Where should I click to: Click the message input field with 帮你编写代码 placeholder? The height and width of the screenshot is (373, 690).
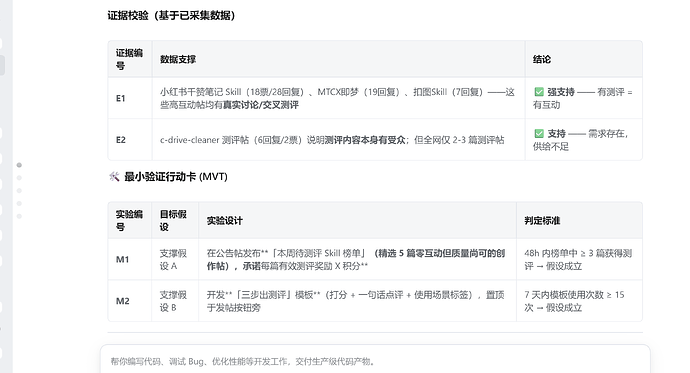(x=375, y=361)
